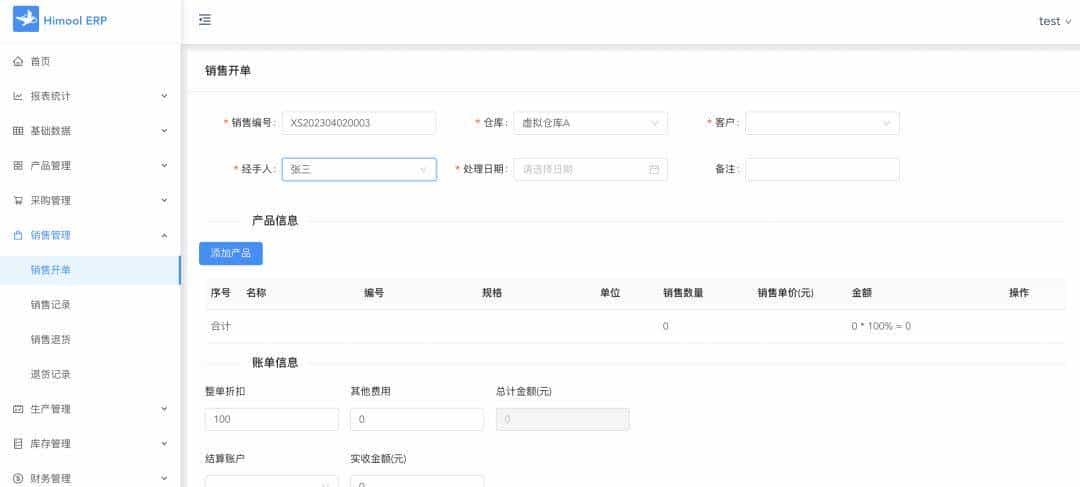Open 销售退货 in the sidebar
The height and width of the screenshot is (487, 1080).
[90, 340]
